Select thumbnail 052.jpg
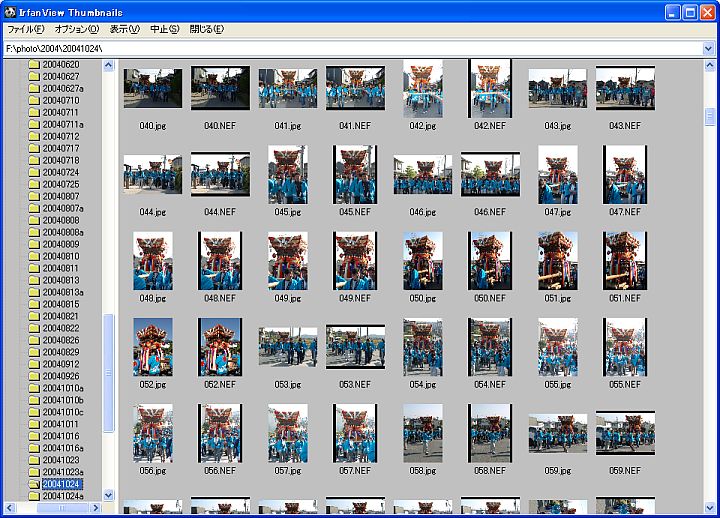 click(152, 347)
